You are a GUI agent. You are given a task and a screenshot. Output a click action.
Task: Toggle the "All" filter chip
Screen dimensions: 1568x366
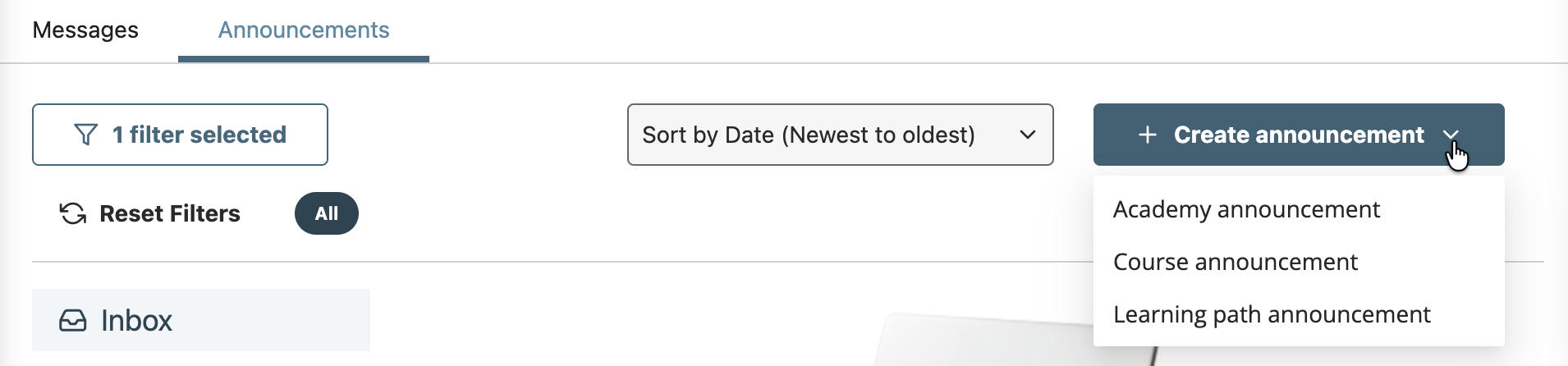coord(327,213)
